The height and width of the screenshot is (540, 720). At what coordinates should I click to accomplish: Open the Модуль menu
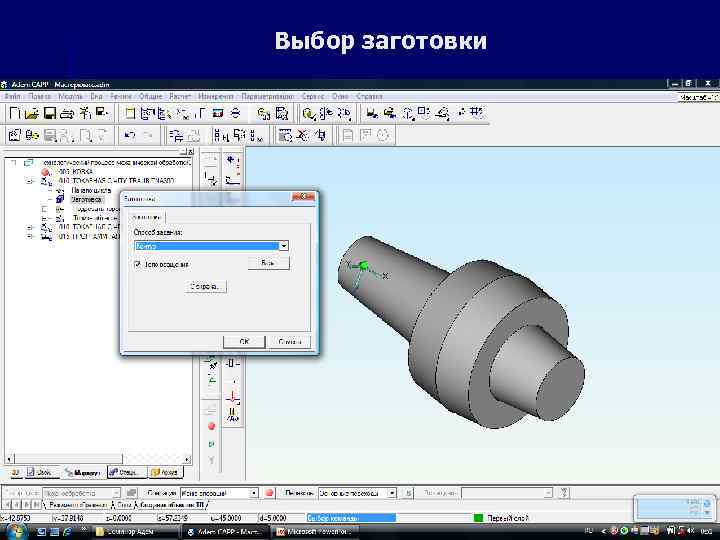coord(70,96)
